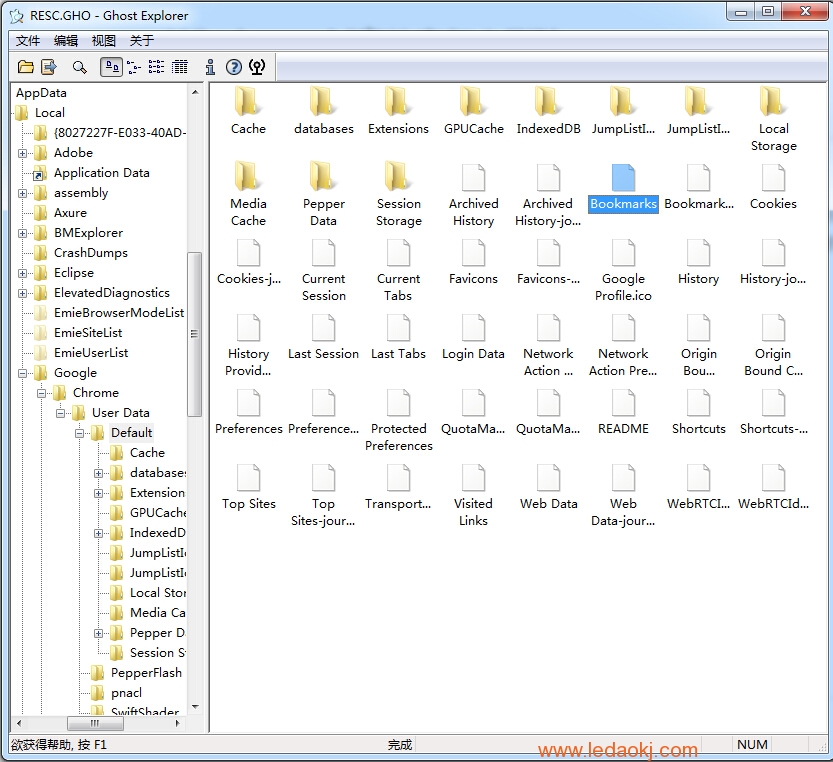Expand the ElevatedDiagnostics tree node

pos(22,293)
